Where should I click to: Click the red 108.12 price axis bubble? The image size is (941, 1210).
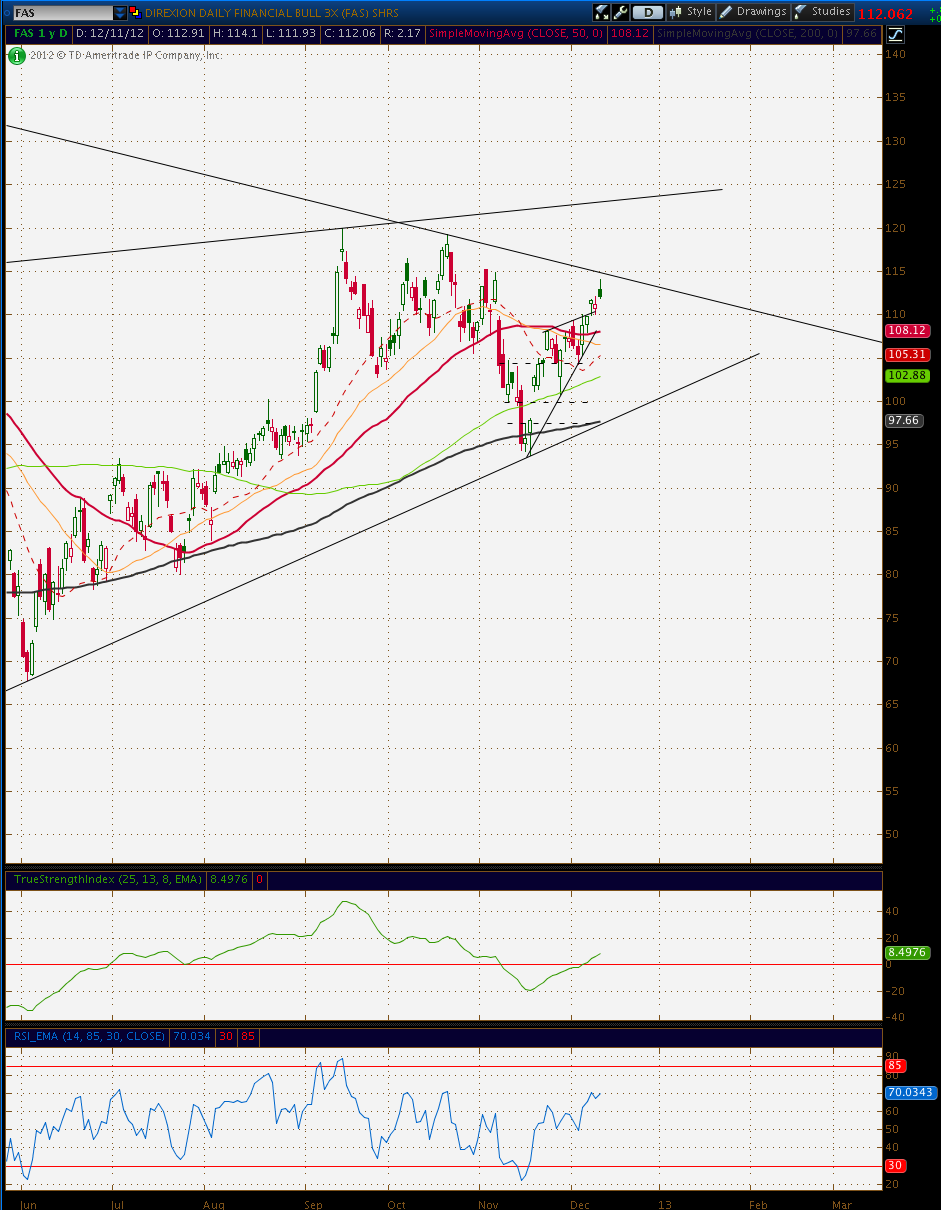pos(907,330)
